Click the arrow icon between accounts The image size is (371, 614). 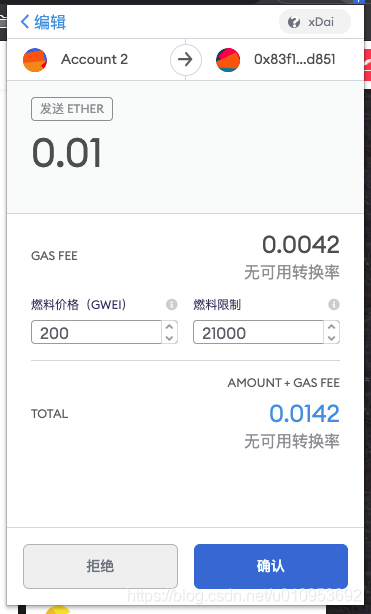click(x=185, y=60)
